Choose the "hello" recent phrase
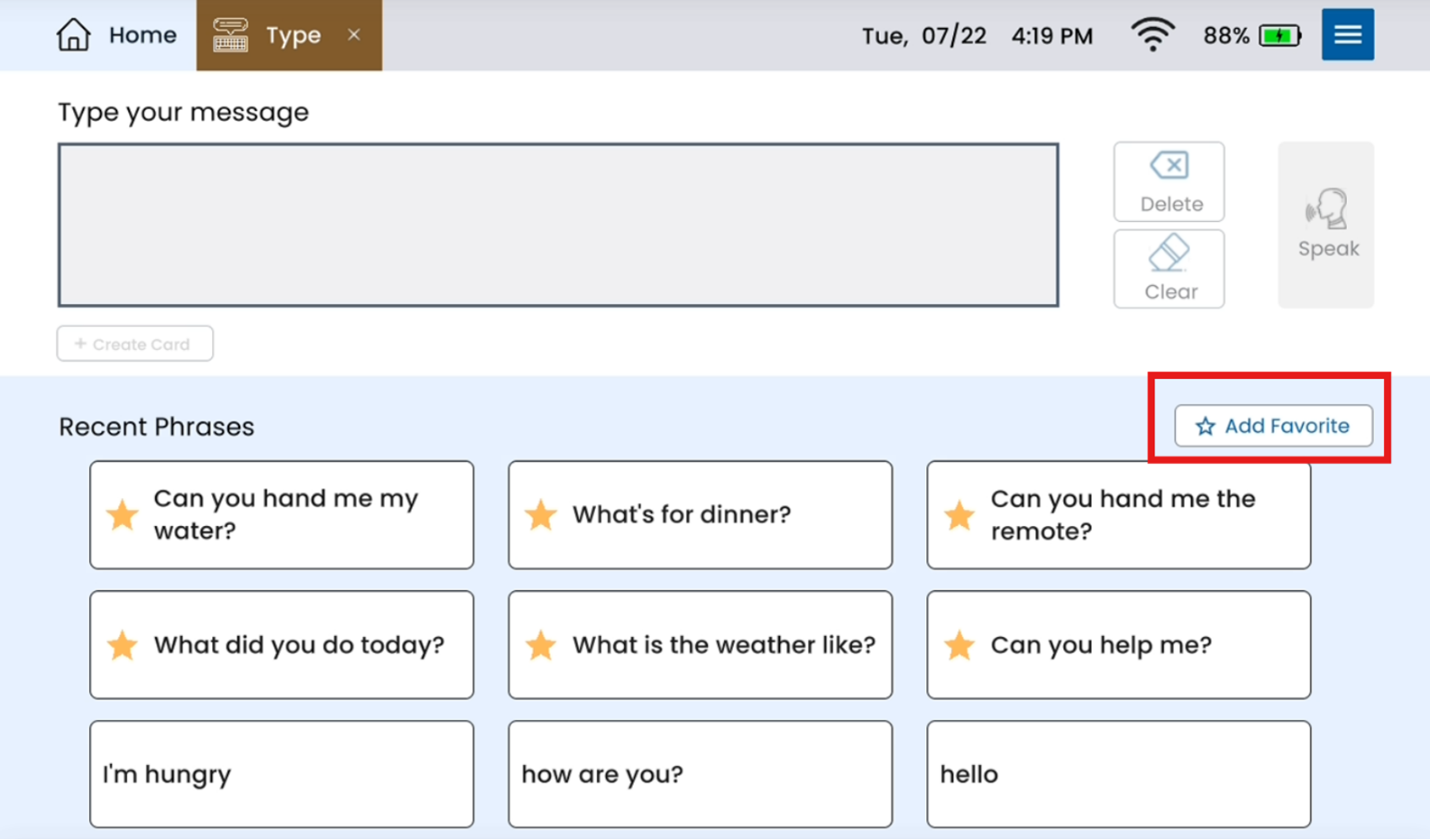 click(1118, 774)
